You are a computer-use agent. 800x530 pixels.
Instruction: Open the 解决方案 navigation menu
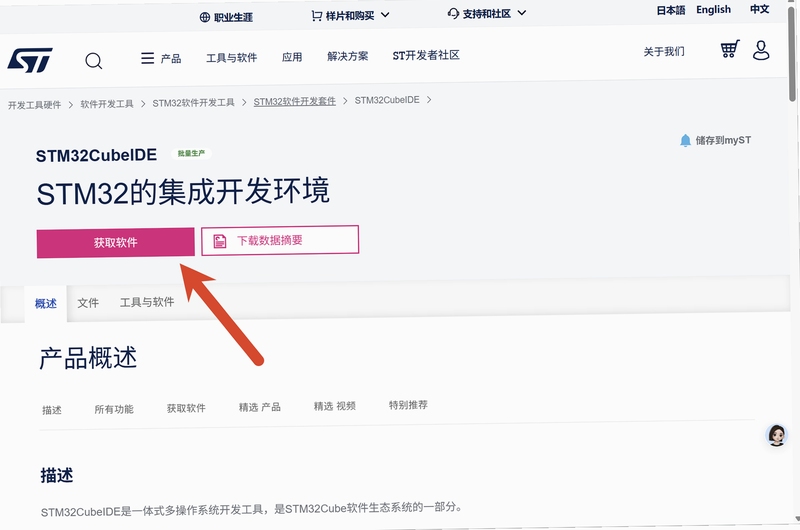click(x=347, y=56)
